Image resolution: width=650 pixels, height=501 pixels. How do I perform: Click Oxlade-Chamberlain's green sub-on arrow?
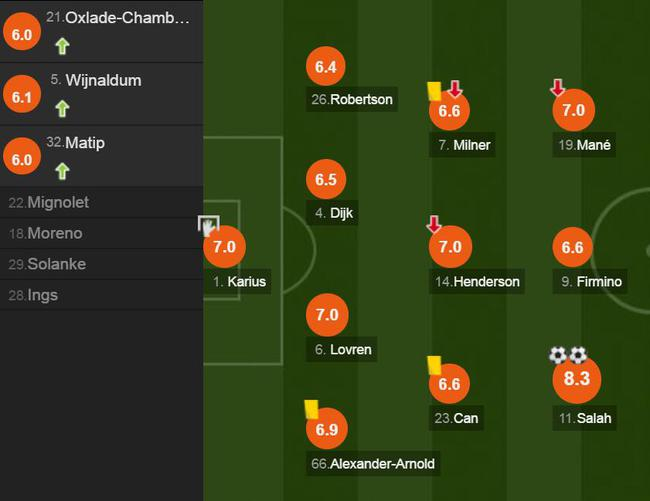point(62,45)
